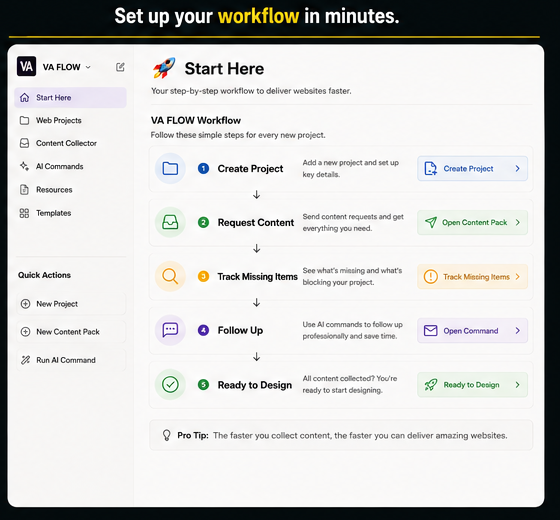Click the sparkle icon next to AI Commands
This screenshot has height=520, width=560.
[x=24, y=166]
